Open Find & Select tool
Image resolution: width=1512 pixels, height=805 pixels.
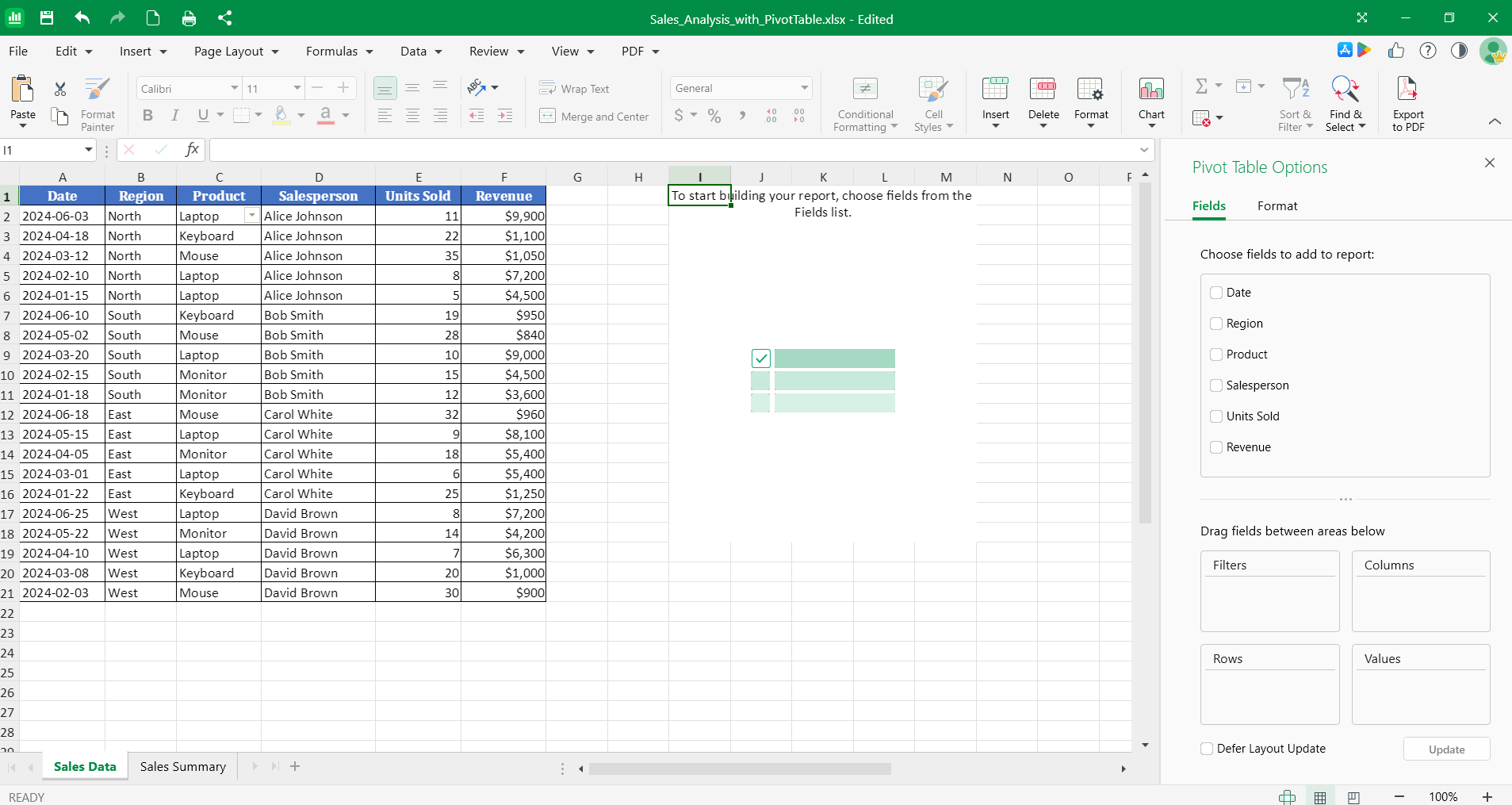pos(1345,104)
